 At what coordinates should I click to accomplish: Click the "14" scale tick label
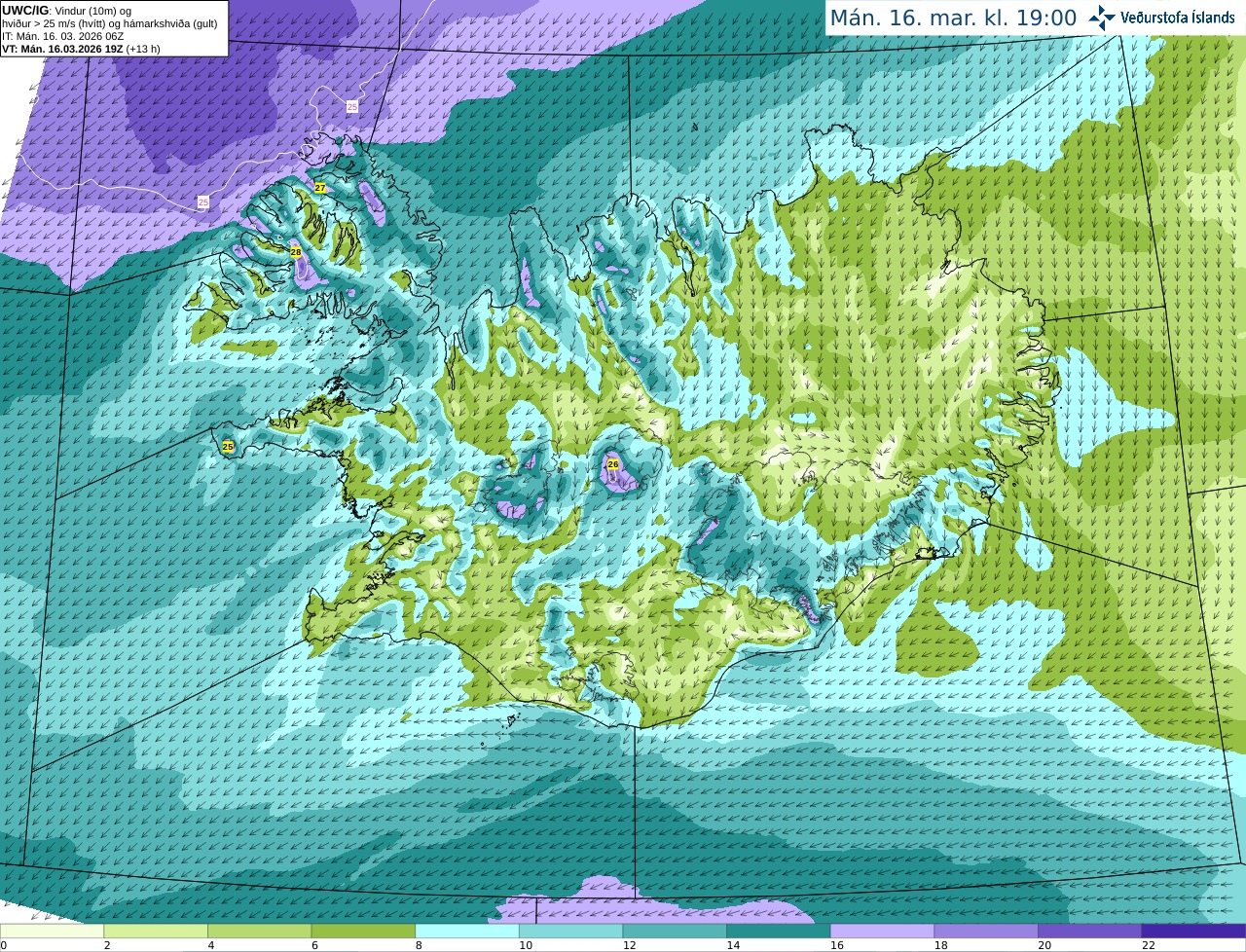733,945
